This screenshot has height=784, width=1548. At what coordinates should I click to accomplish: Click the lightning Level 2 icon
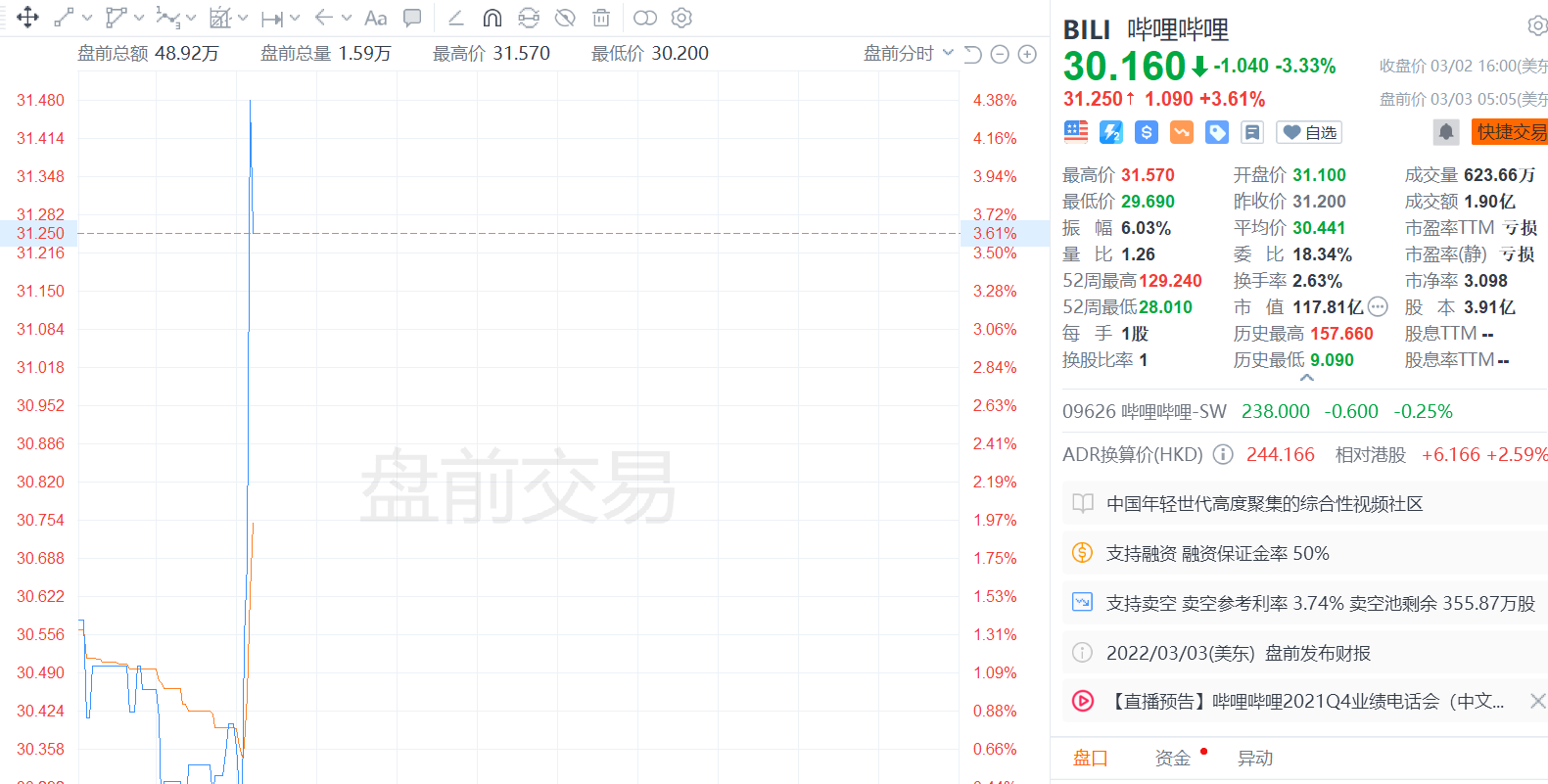(x=1111, y=132)
